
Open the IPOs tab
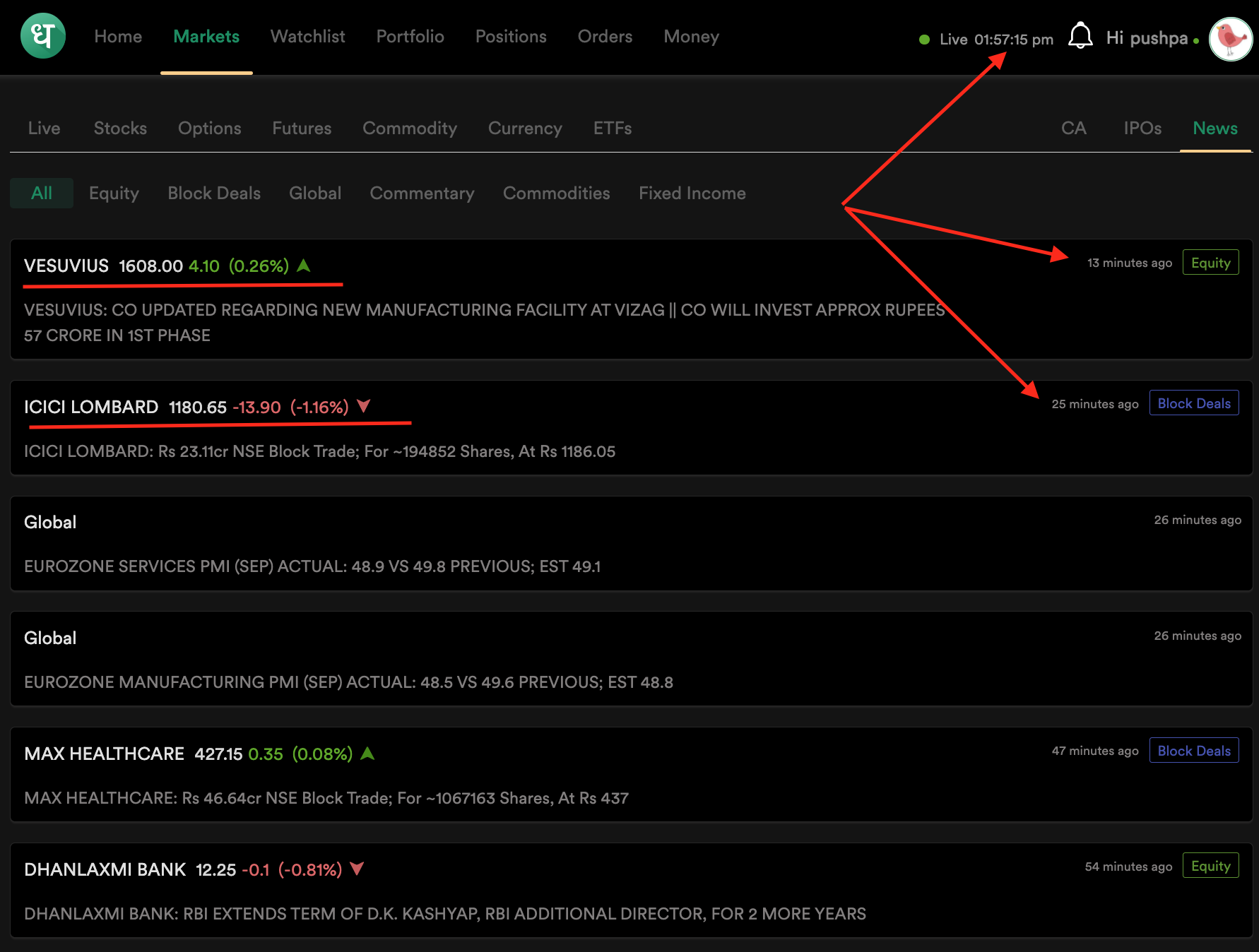1142,128
